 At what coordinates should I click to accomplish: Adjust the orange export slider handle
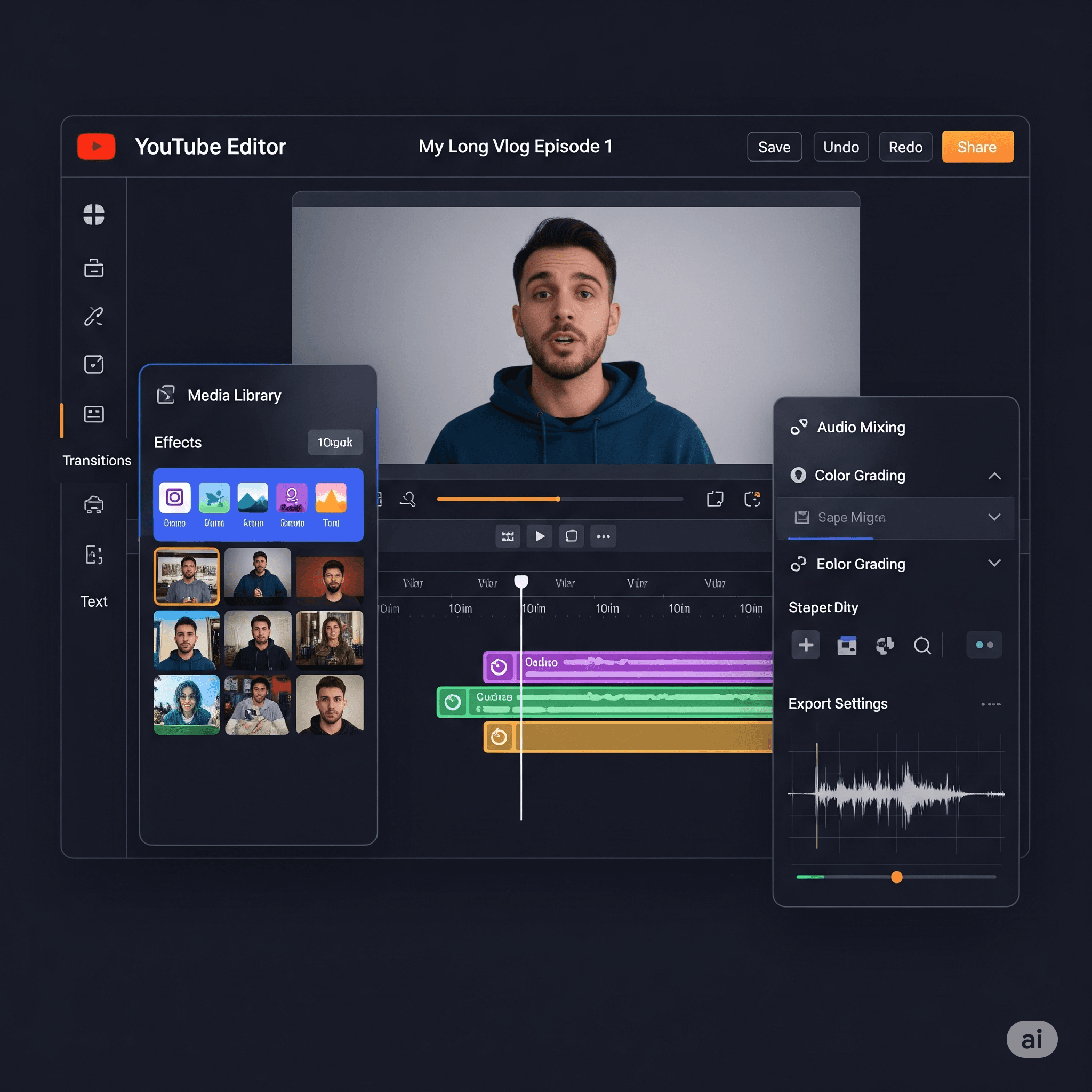[896, 877]
